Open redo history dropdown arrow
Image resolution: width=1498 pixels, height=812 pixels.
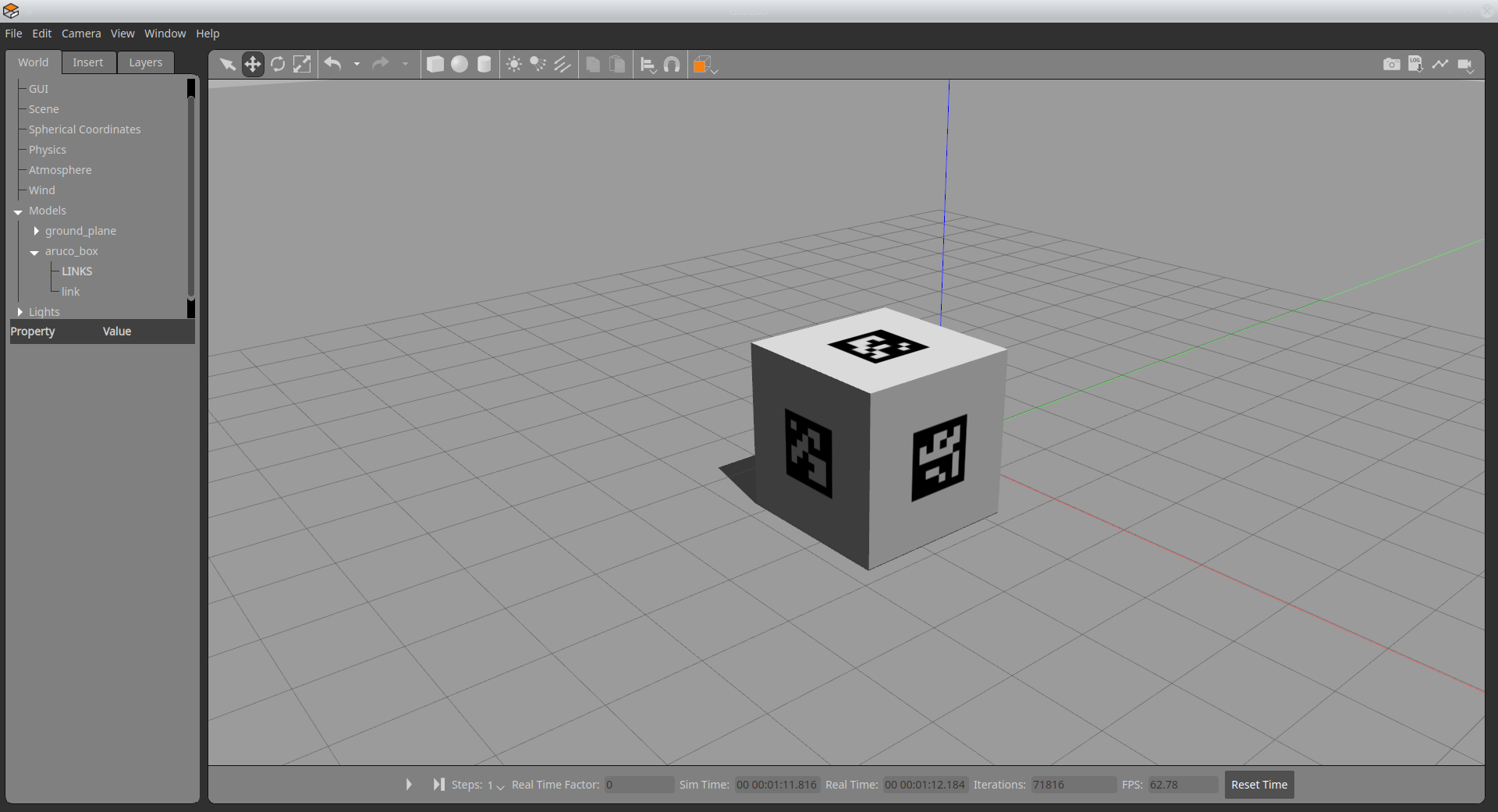coord(405,64)
